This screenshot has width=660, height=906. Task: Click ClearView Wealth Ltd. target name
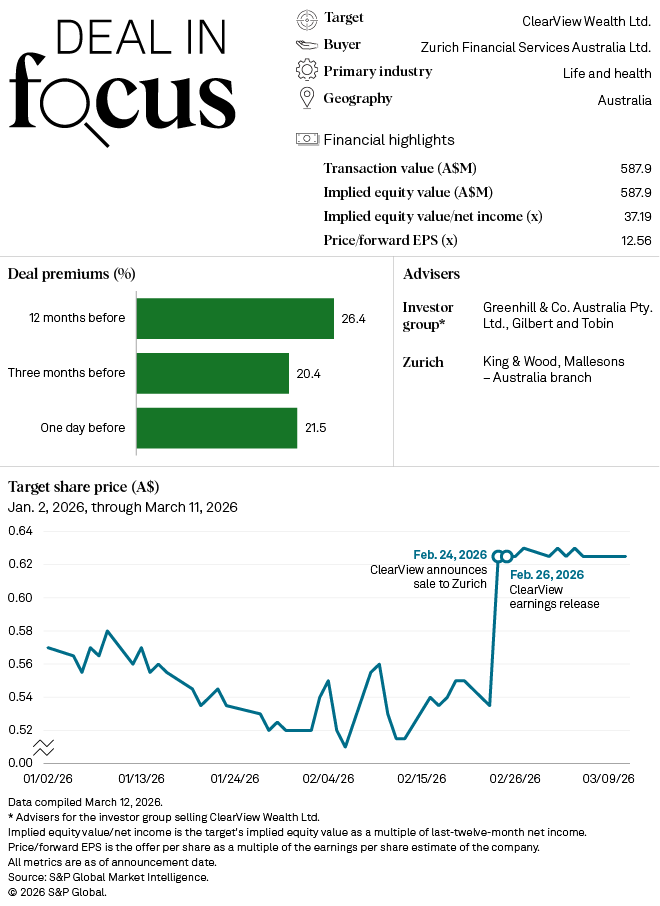586,20
